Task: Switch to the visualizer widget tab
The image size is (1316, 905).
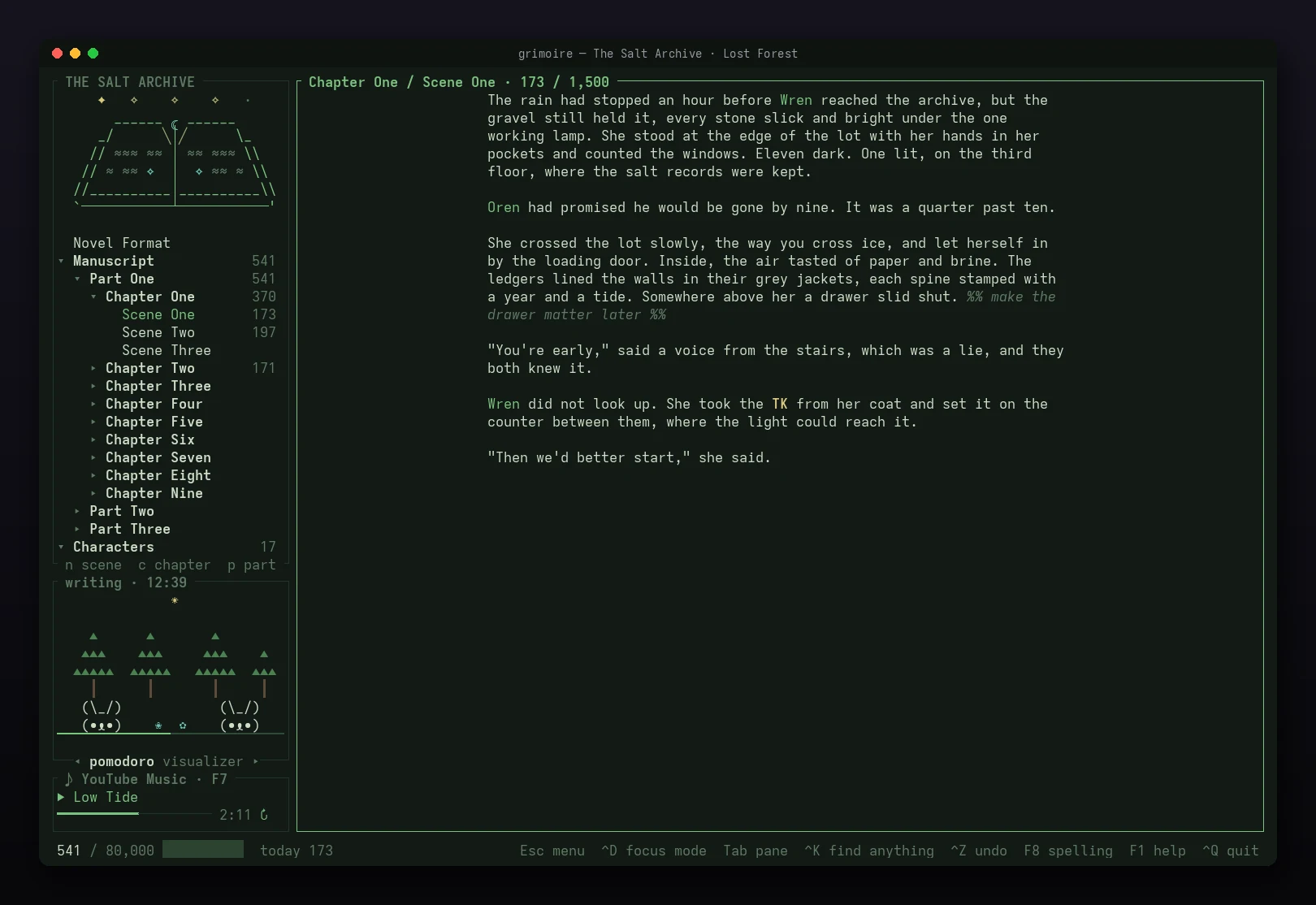Action: [x=203, y=761]
